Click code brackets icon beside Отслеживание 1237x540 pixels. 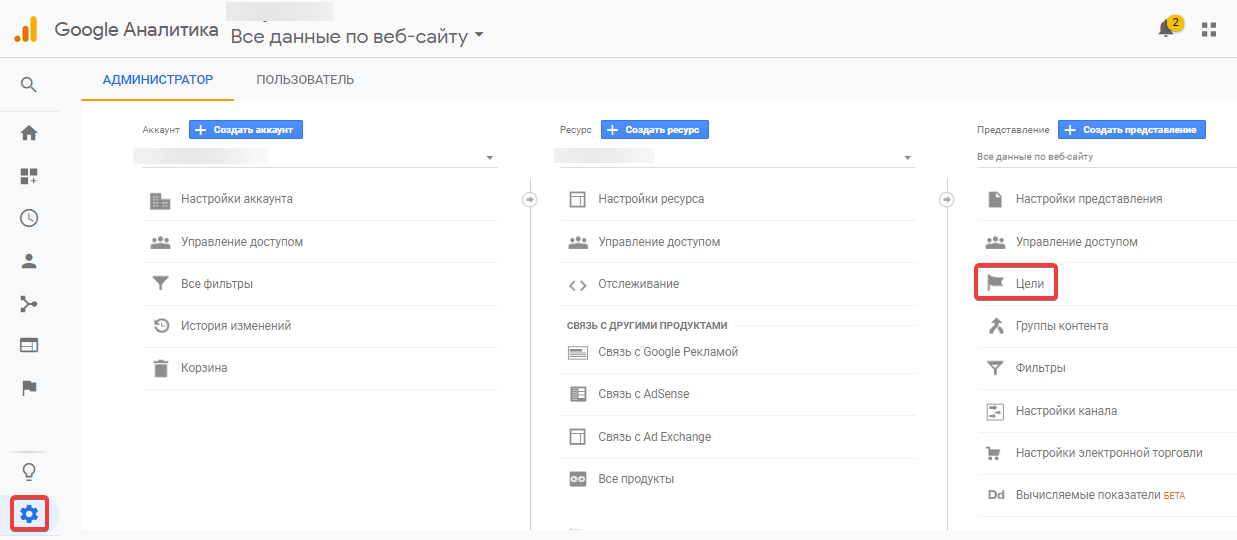point(577,285)
